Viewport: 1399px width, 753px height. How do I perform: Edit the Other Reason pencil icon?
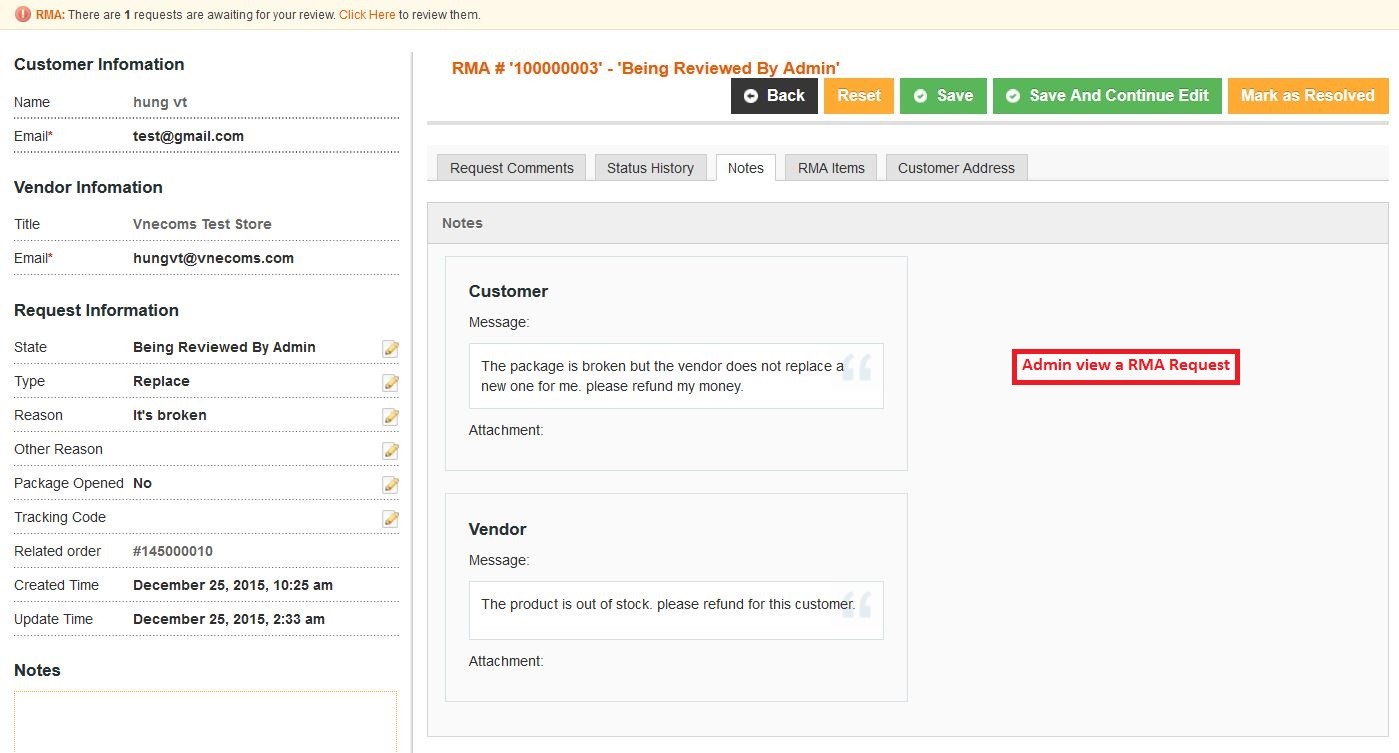coord(391,450)
